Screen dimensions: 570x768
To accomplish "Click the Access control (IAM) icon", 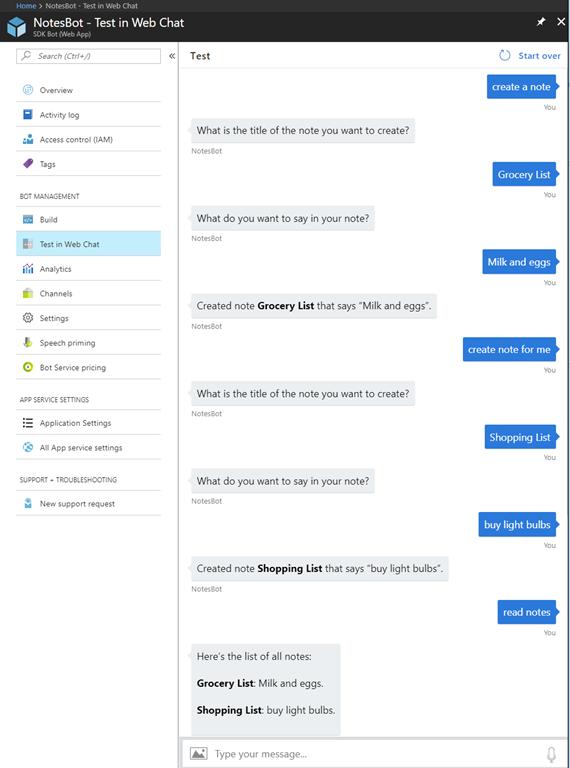I will point(28,139).
